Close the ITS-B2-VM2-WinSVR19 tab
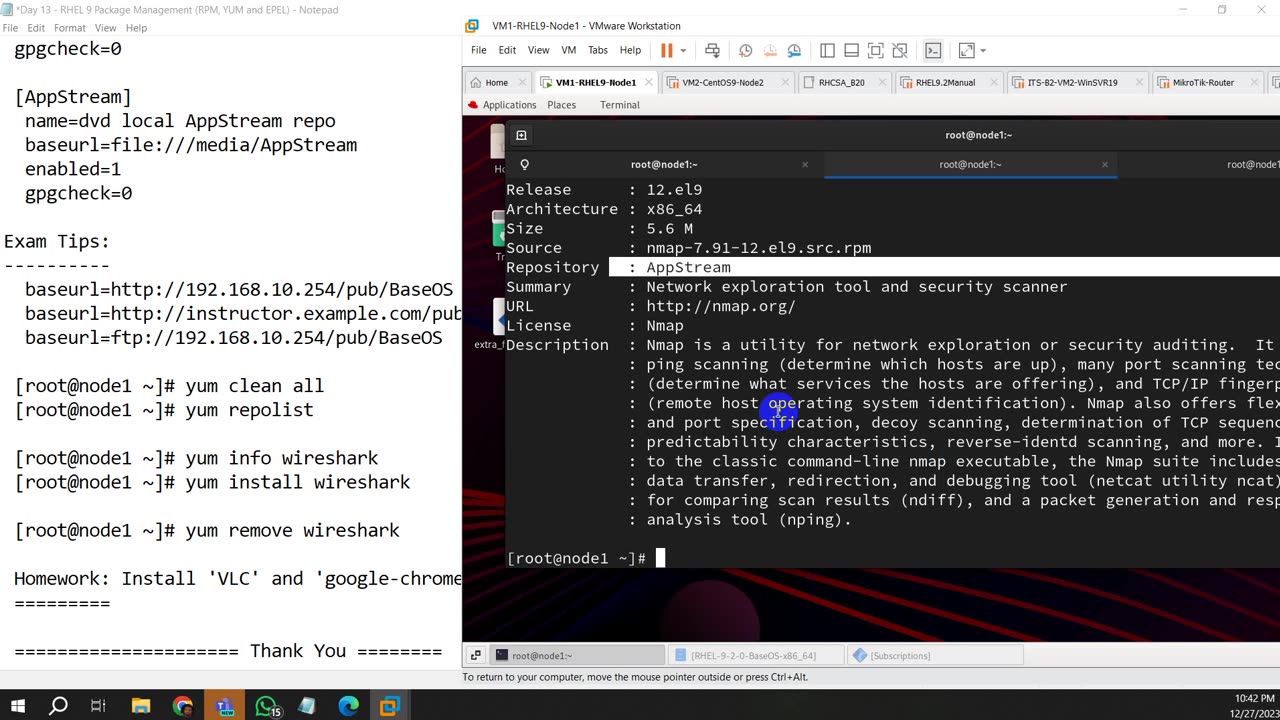This screenshot has height=720, width=1280. pyautogui.click(x=1137, y=82)
